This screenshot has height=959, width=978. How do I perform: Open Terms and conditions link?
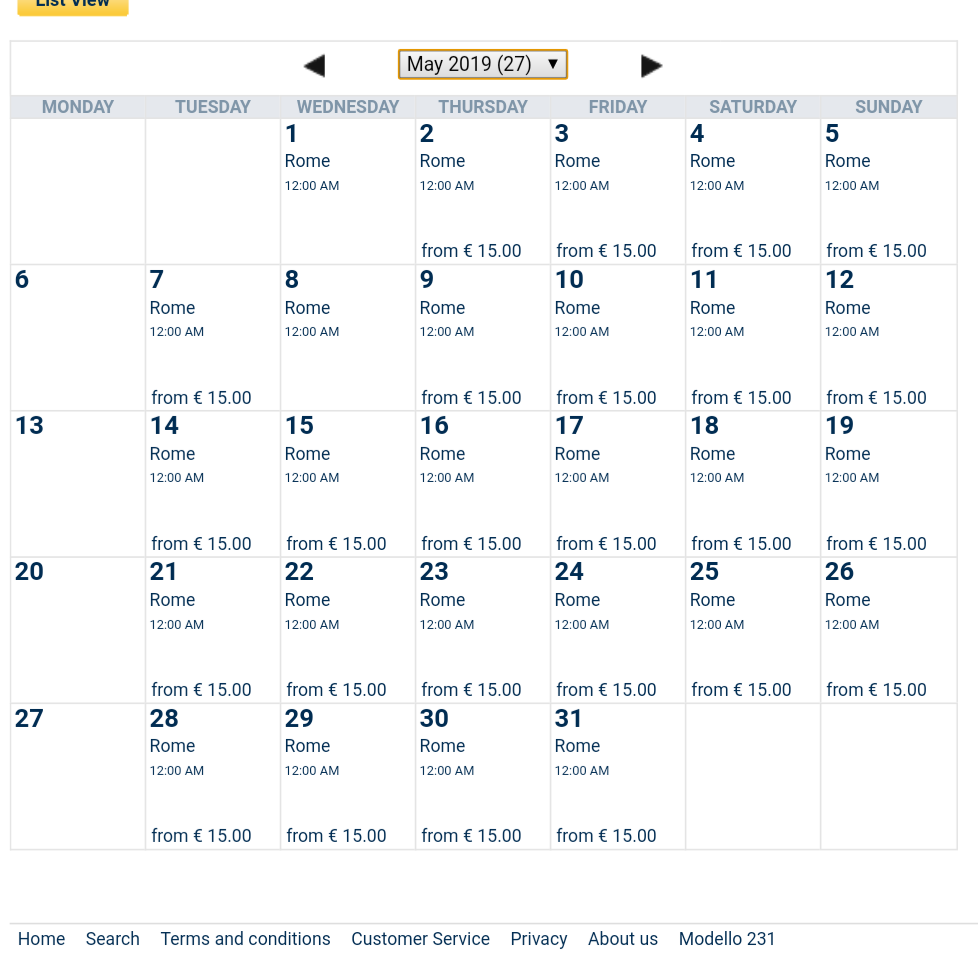[245, 939]
